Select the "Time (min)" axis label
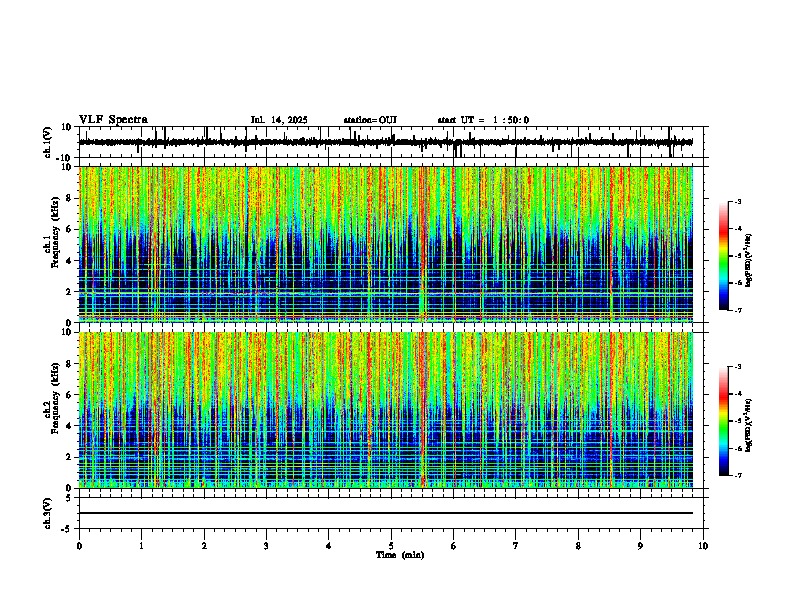 pos(400,555)
